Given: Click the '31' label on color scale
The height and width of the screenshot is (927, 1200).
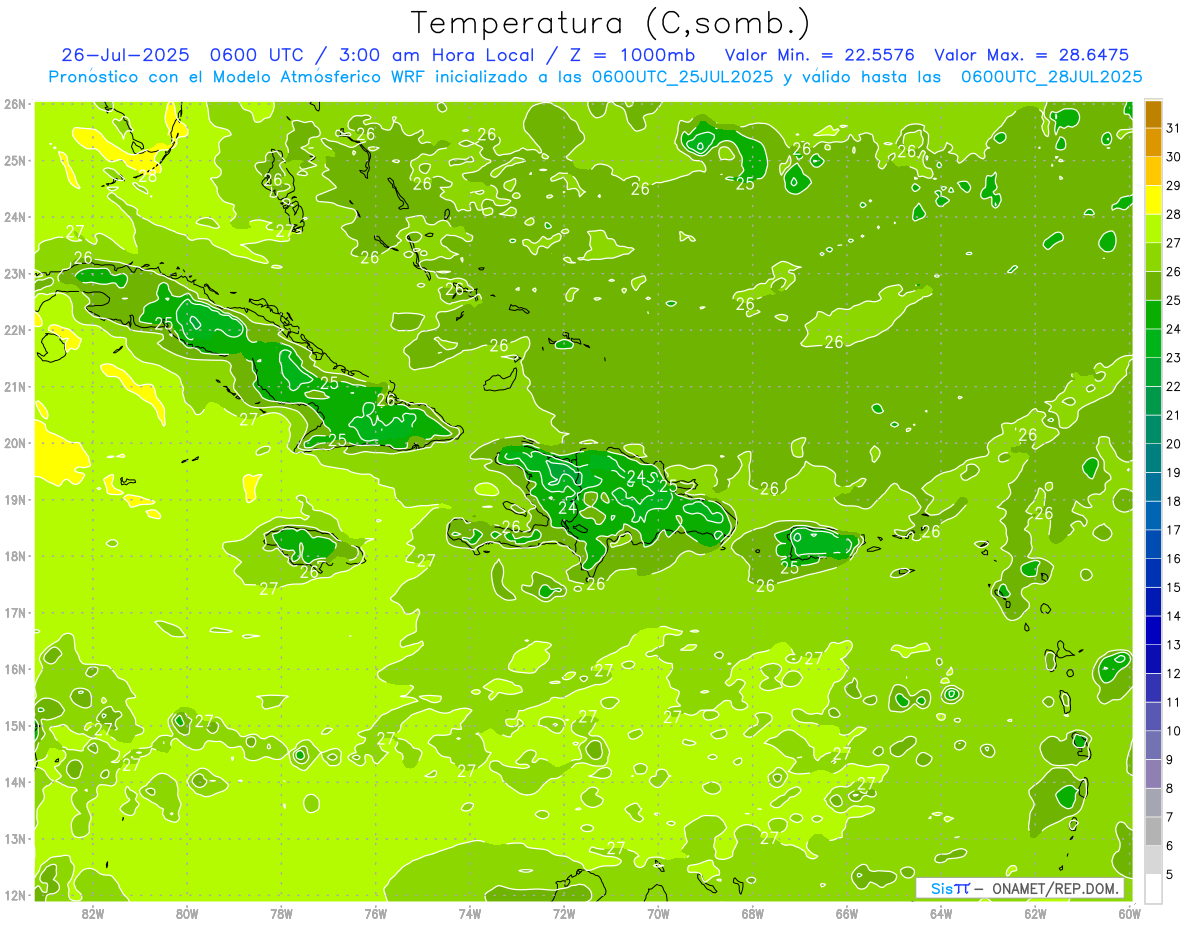Looking at the screenshot, I should (1174, 129).
